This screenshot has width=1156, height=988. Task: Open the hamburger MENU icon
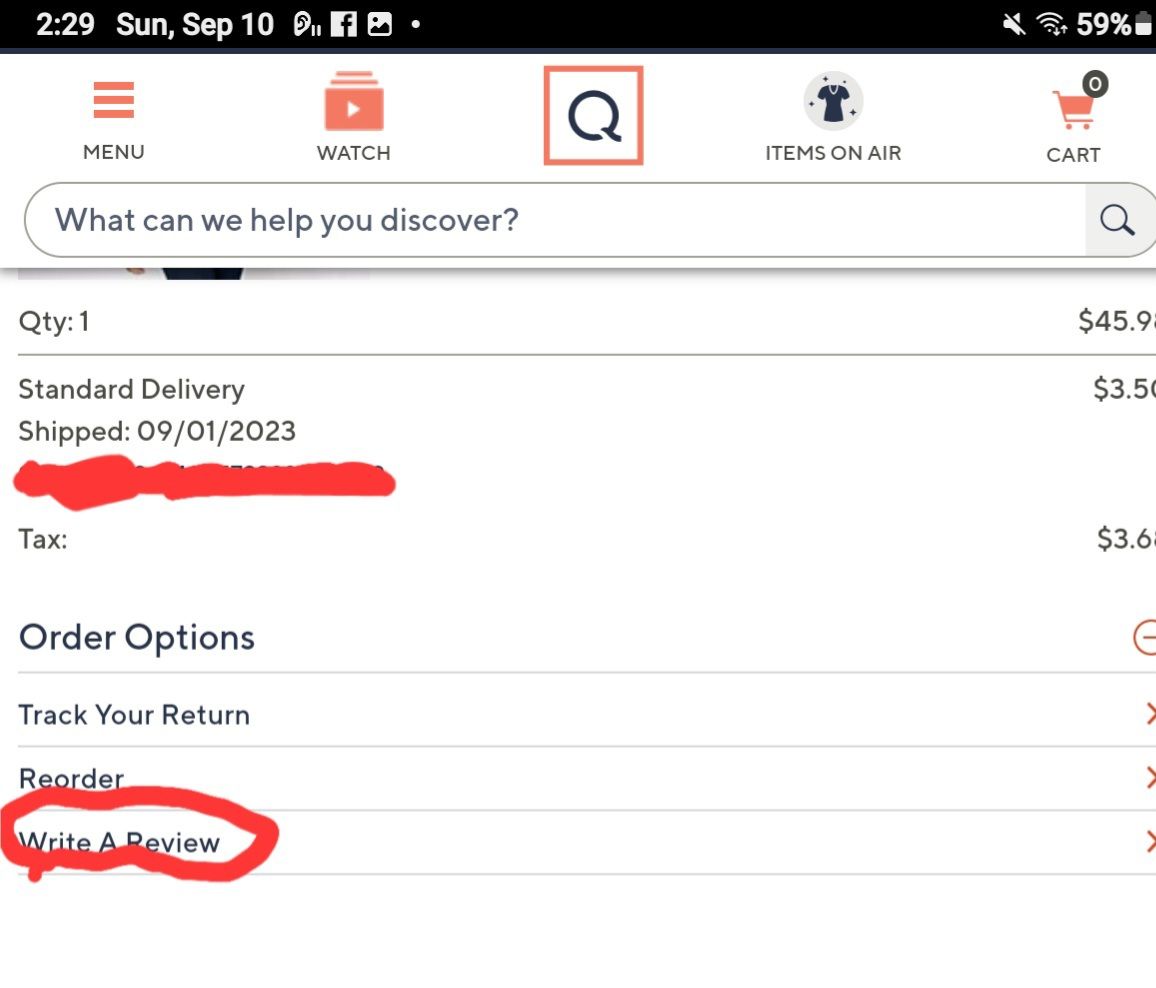click(113, 101)
